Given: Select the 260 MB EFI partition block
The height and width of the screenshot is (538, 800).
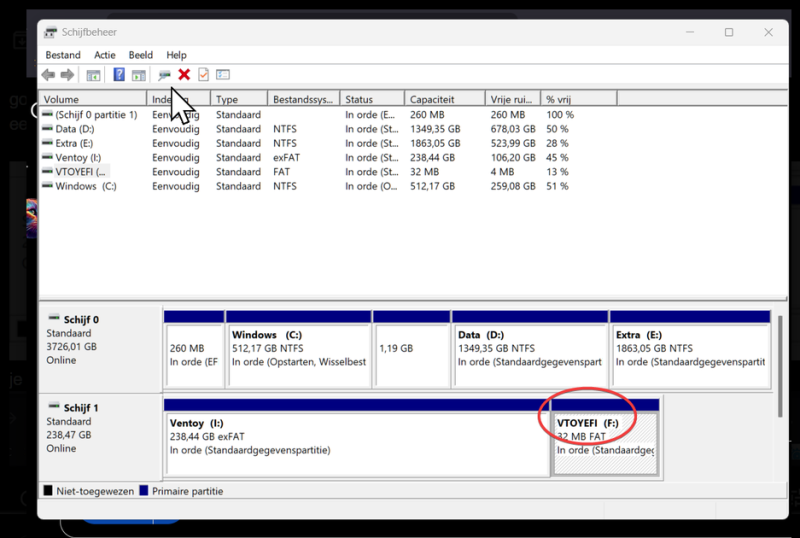Looking at the screenshot, I should pos(194,350).
